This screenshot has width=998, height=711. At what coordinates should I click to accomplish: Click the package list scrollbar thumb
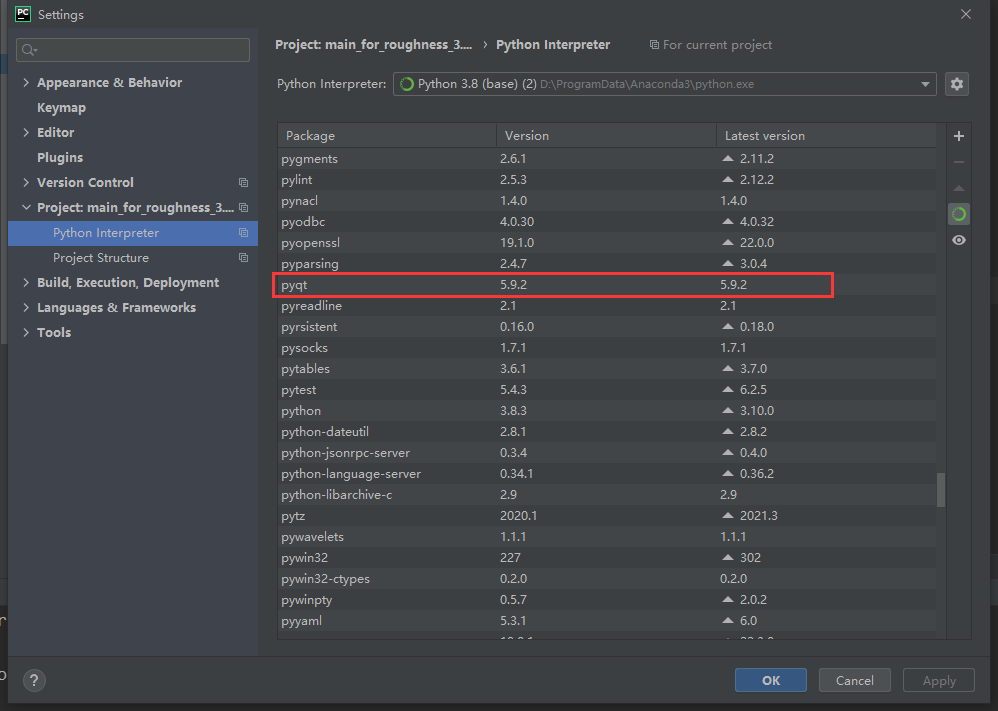(940, 490)
